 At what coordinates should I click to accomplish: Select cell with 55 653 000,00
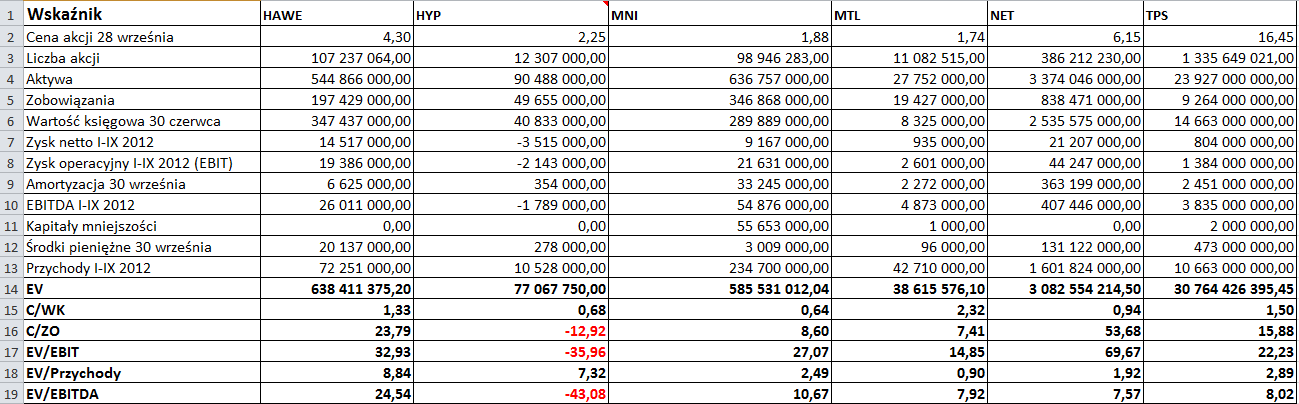(x=719, y=225)
